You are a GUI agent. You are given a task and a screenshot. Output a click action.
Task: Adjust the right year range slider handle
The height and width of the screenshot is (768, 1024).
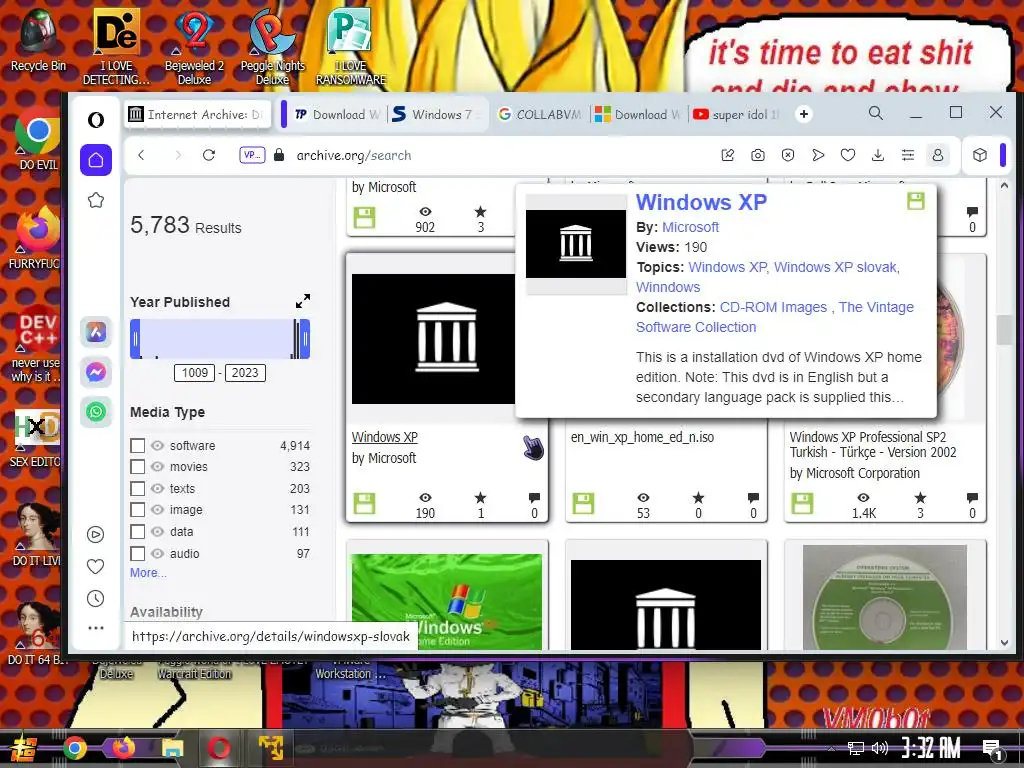point(305,339)
